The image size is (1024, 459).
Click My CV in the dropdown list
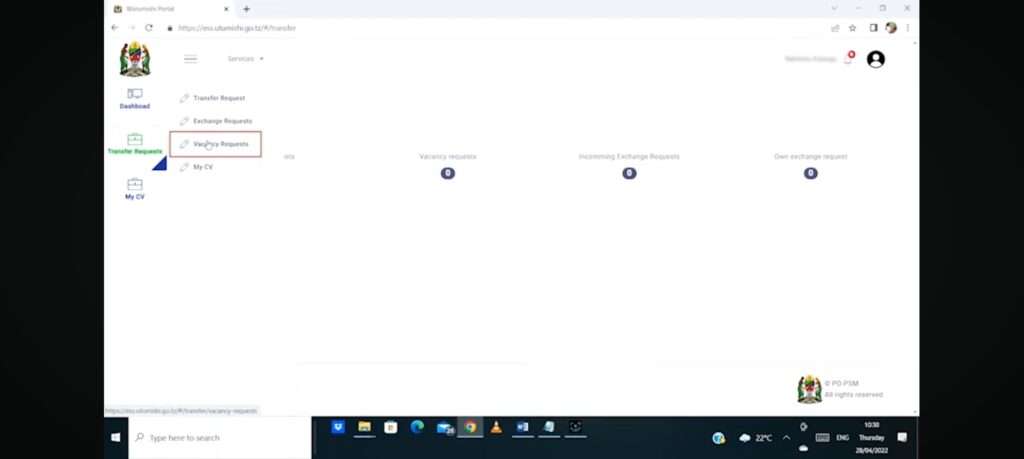click(202, 167)
